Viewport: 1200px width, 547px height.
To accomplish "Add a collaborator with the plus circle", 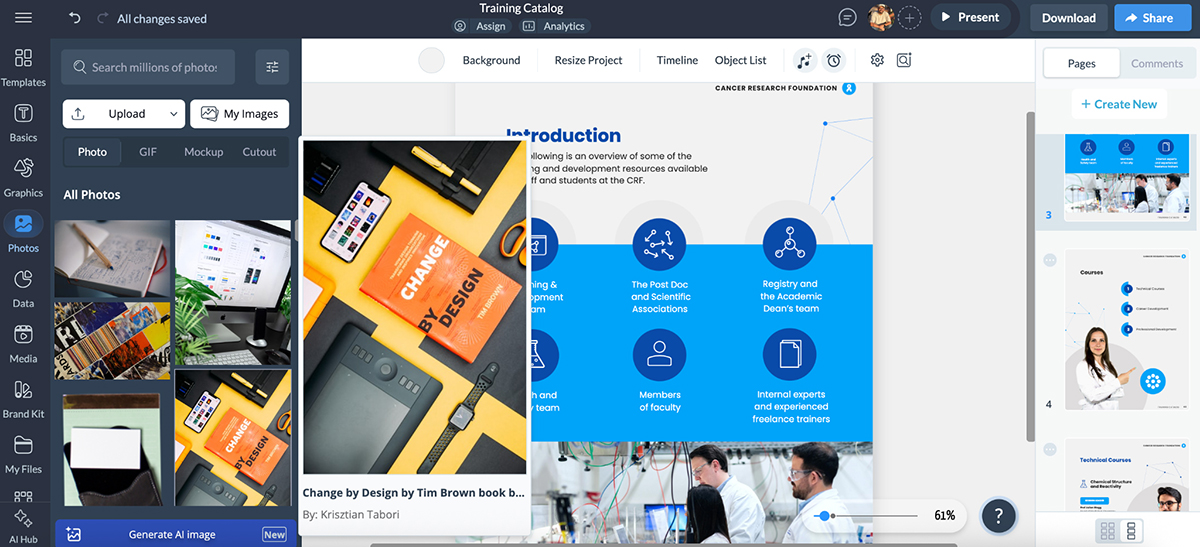I will click(x=909, y=17).
